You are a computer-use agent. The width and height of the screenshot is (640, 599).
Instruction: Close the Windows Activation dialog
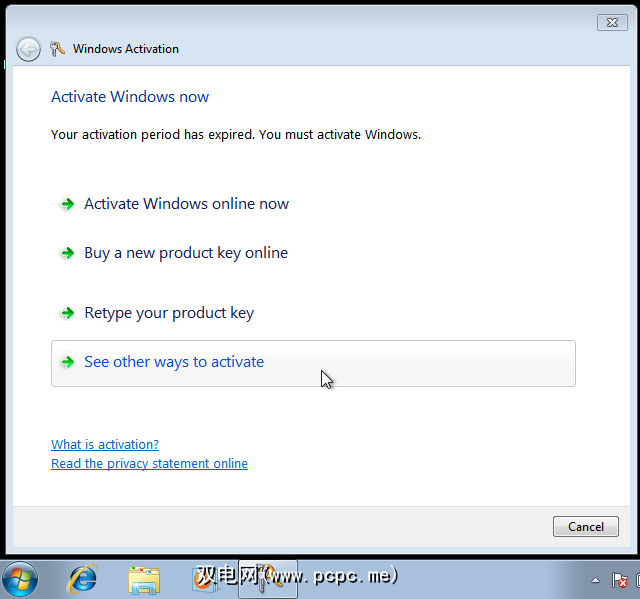(x=612, y=22)
